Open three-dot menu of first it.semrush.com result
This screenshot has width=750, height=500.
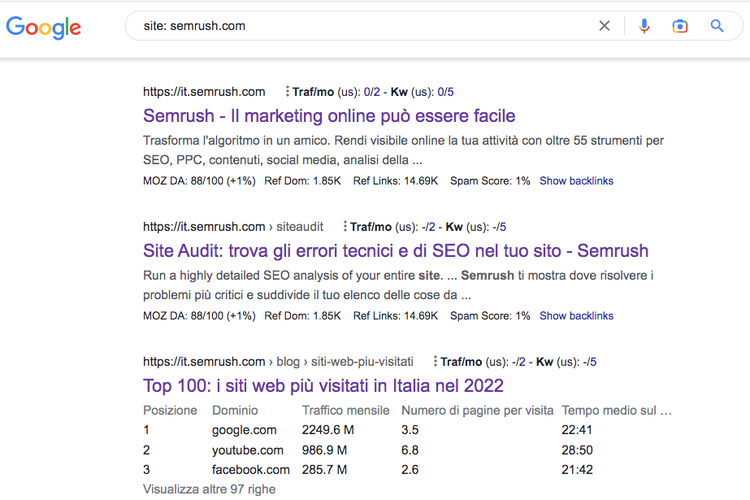pos(287,91)
